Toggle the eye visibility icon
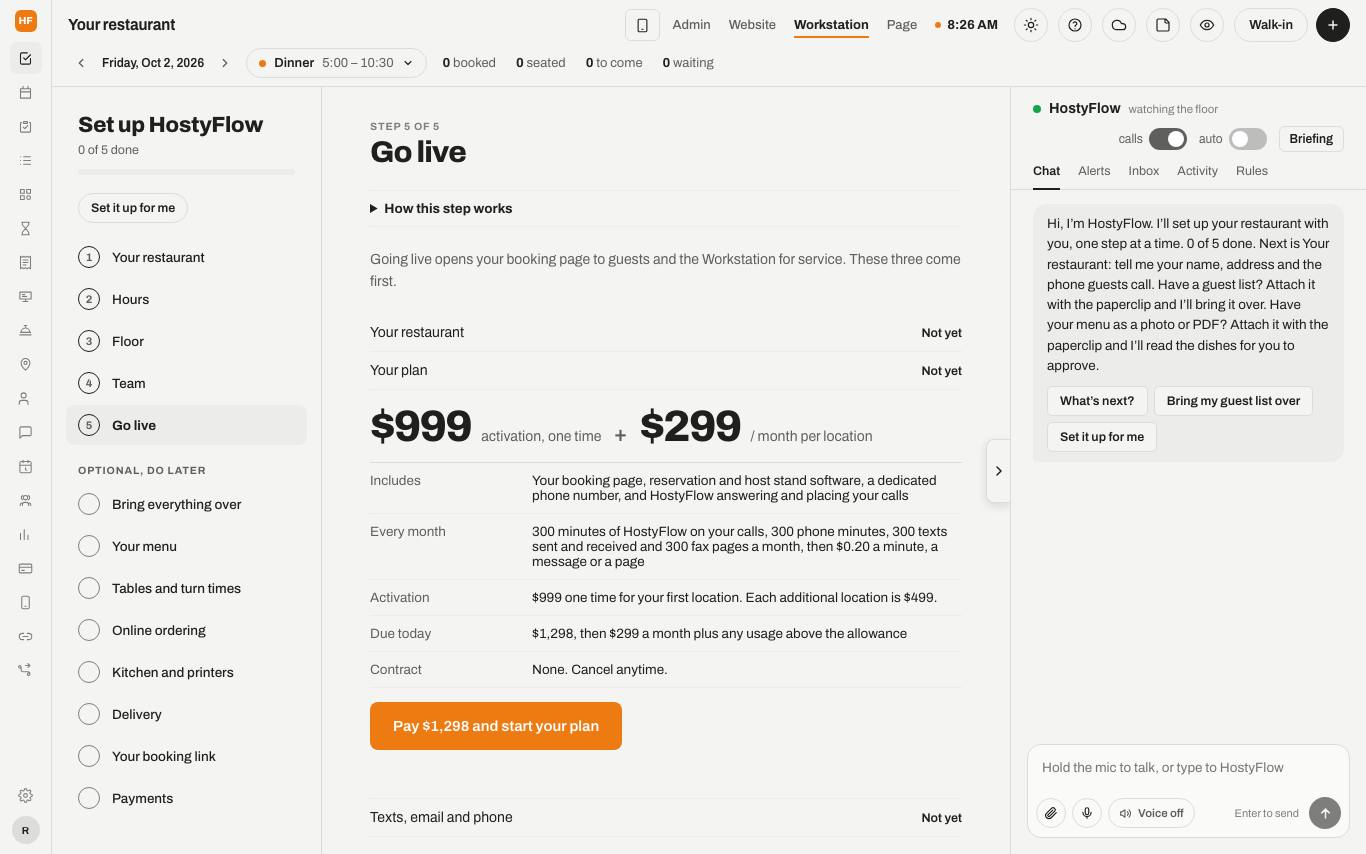This screenshot has height=854, width=1366. tap(1207, 25)
